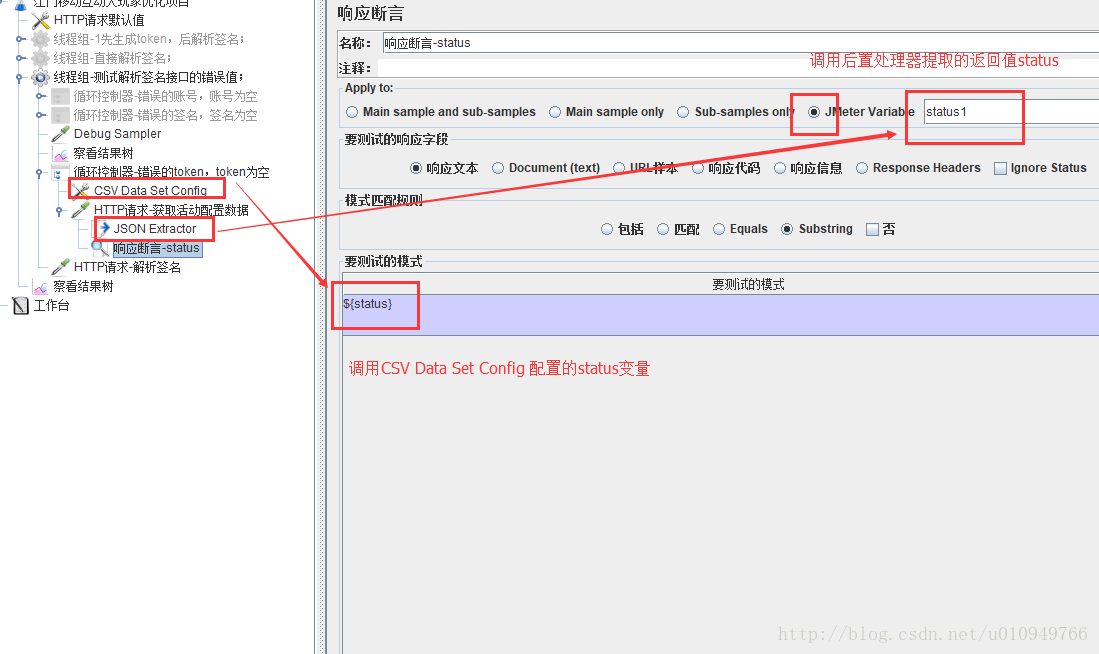
Task: Click the 工作台 workbench icon
Action: 21,306
